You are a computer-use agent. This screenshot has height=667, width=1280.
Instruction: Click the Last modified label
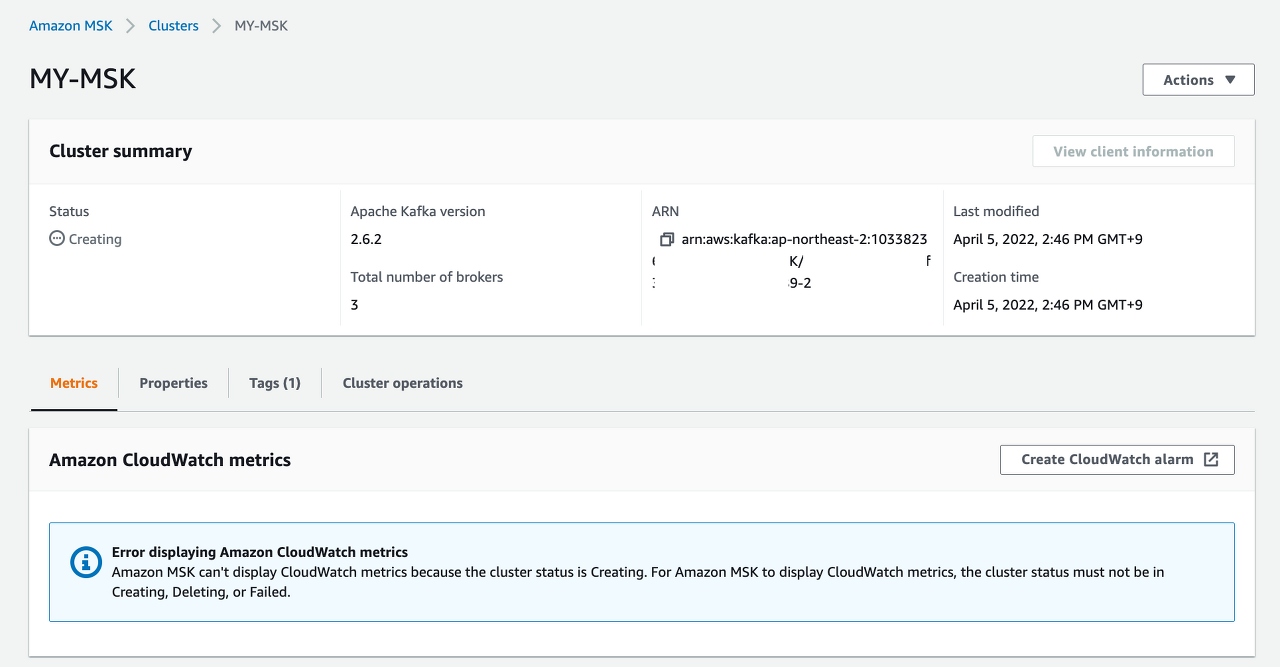(x=996, y=211)
